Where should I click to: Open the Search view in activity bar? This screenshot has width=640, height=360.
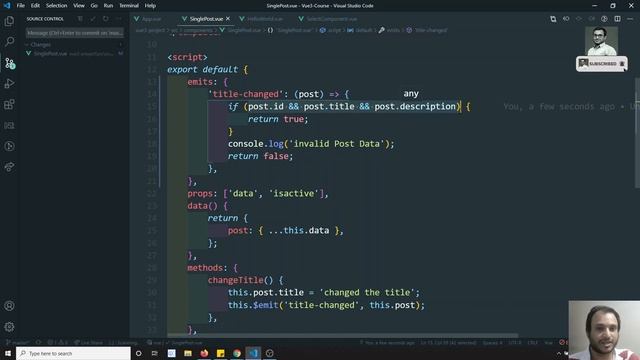9,42
